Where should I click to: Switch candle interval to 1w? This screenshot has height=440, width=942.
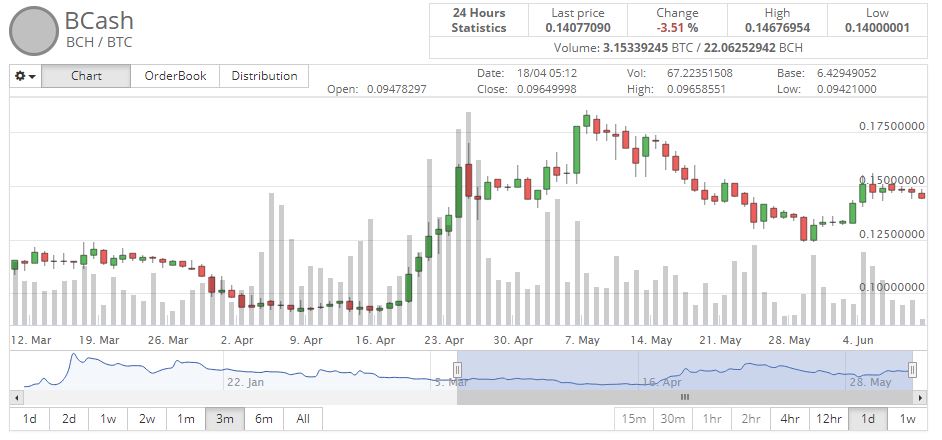click(x=907, y=419)
